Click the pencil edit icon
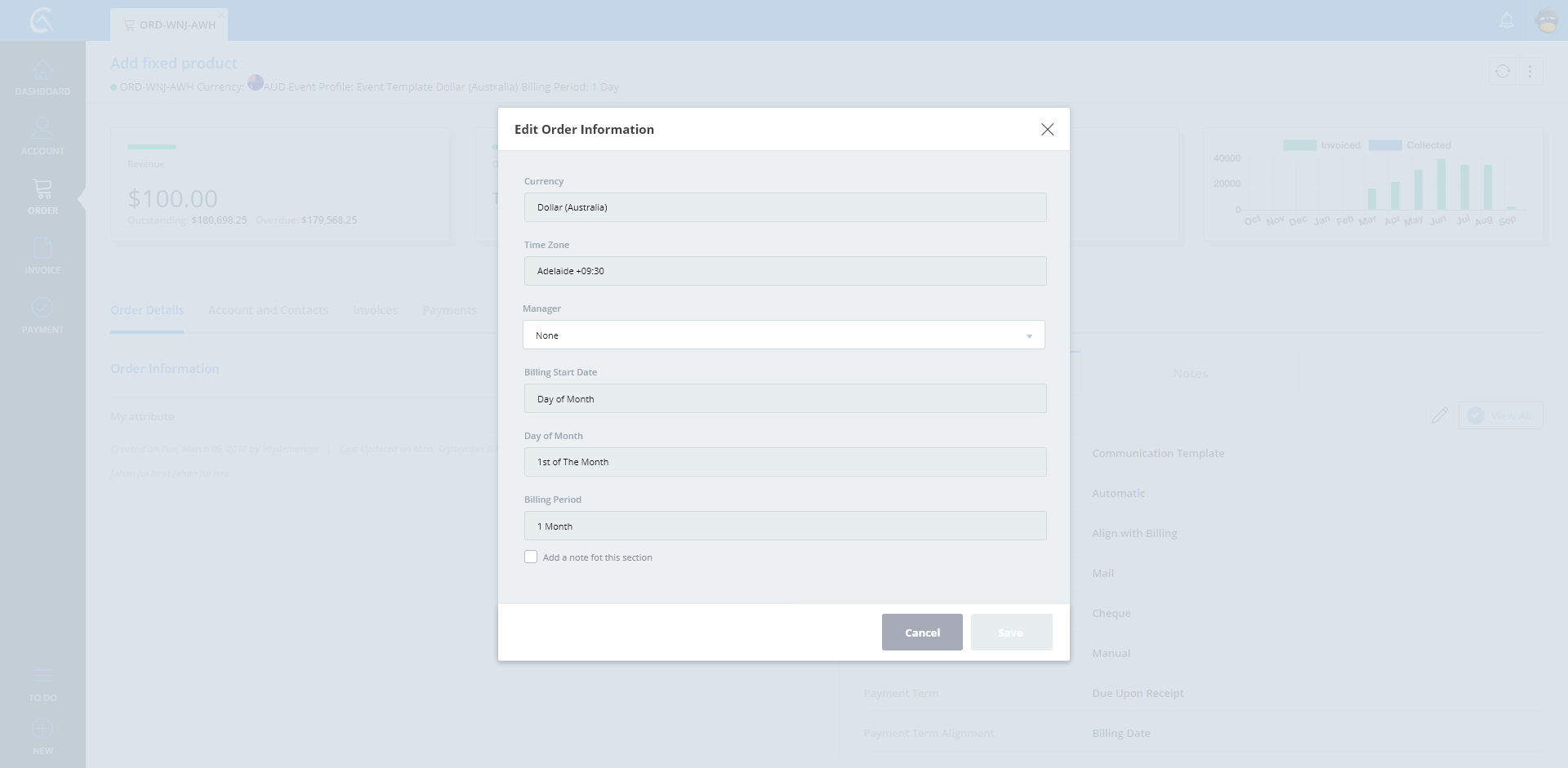The width and height of the screenshot is (1568, 768). [x=1440, y=415]
